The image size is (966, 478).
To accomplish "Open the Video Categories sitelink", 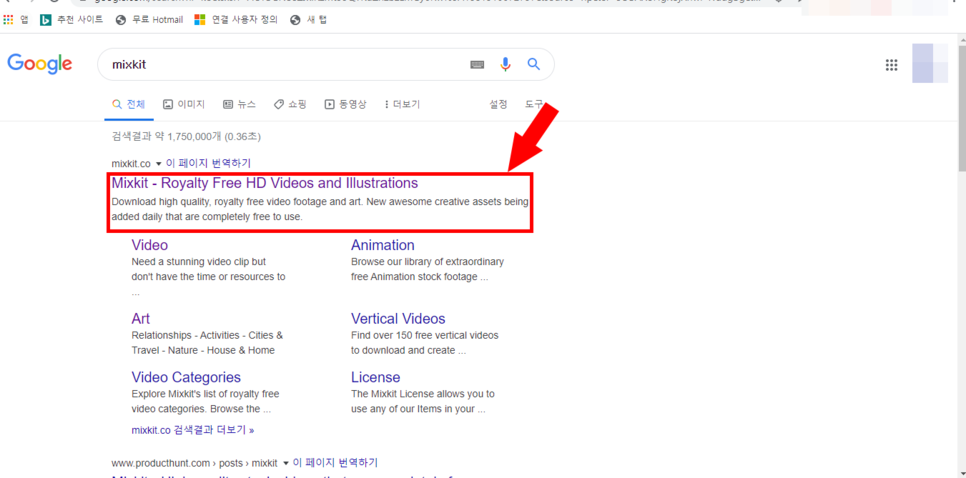I will [x=186, y=377].
